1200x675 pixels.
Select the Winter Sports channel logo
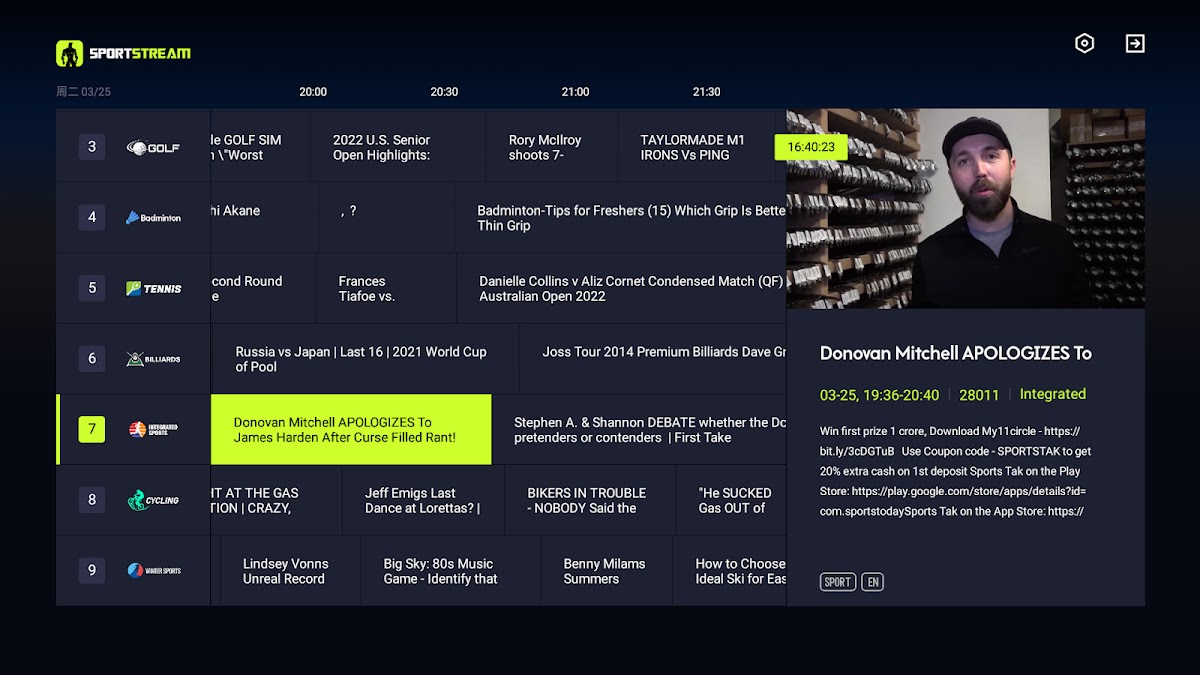(153, 571)
